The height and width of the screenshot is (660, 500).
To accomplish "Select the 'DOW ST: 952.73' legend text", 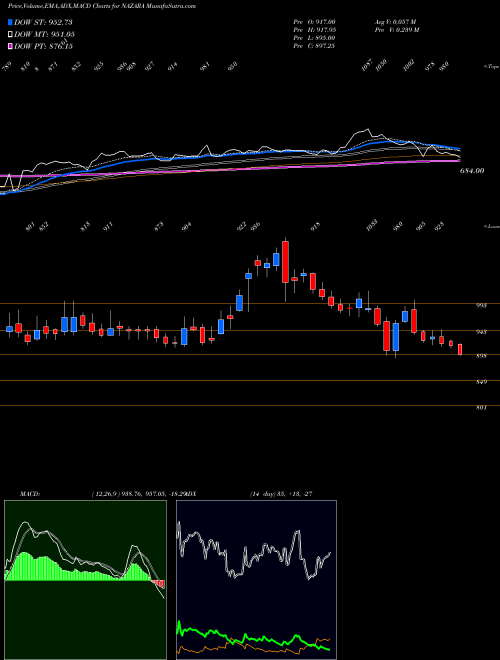I will [x=43, y=22].
